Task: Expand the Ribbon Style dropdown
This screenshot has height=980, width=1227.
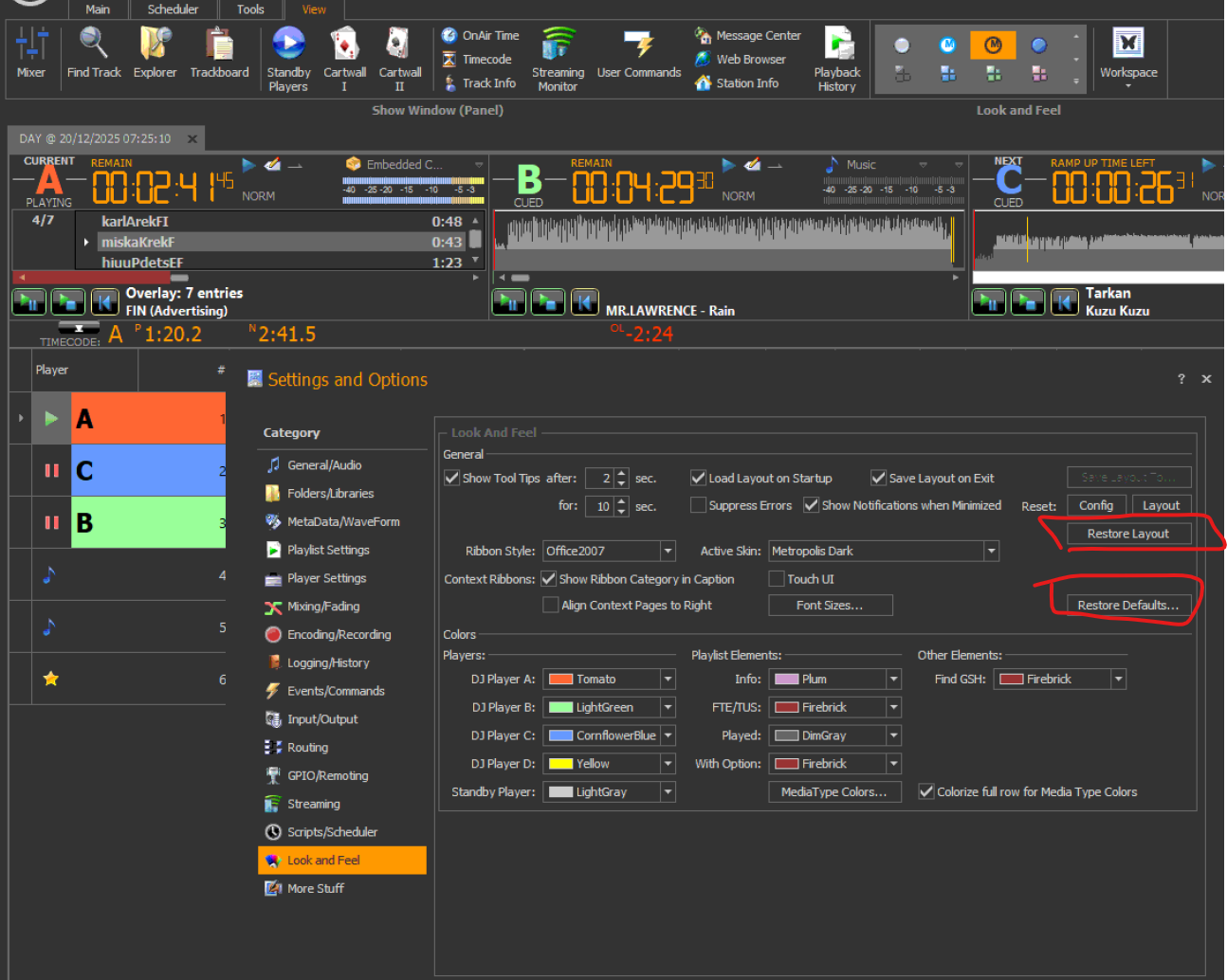Action: tap(668, 551)
